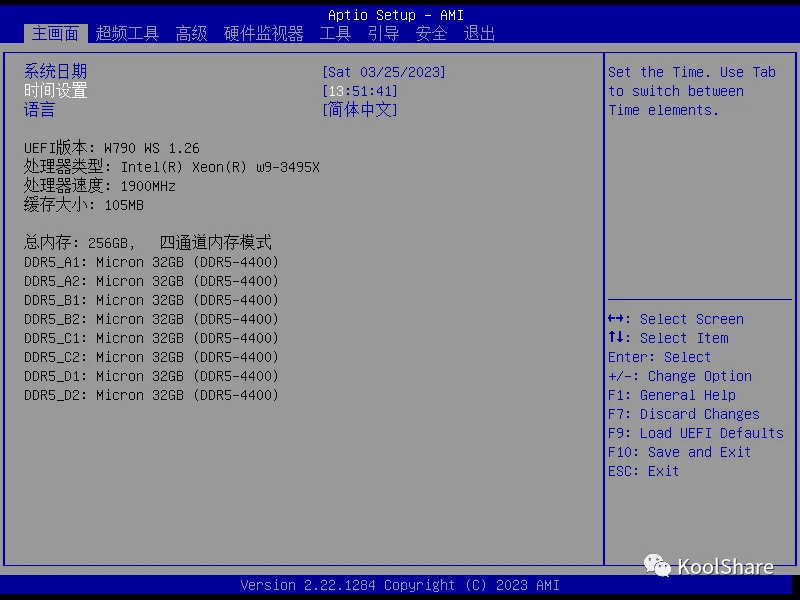Click the Aptio Setup - AMI title

point(396,15)
